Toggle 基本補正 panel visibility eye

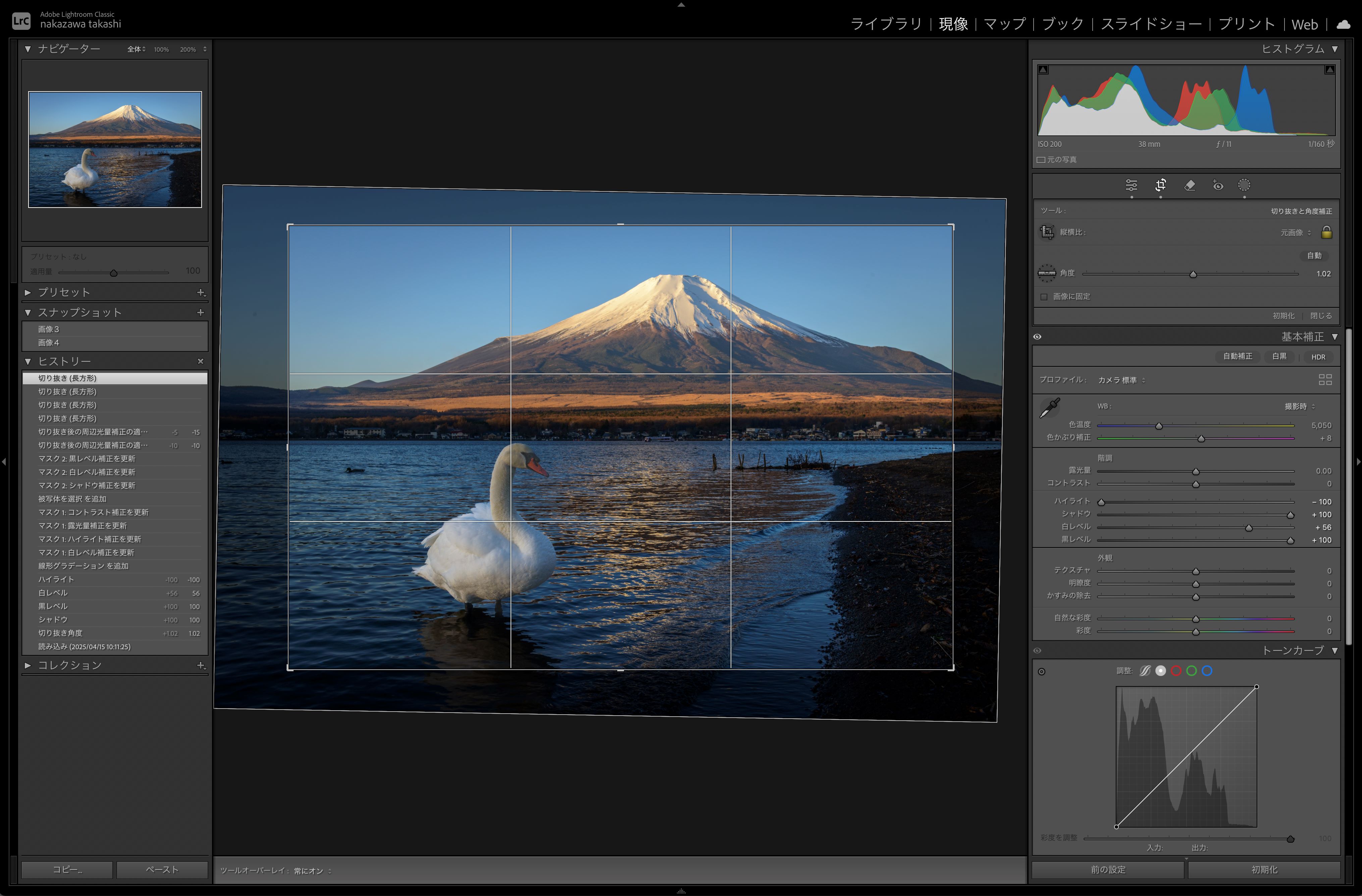point(1038,336)
